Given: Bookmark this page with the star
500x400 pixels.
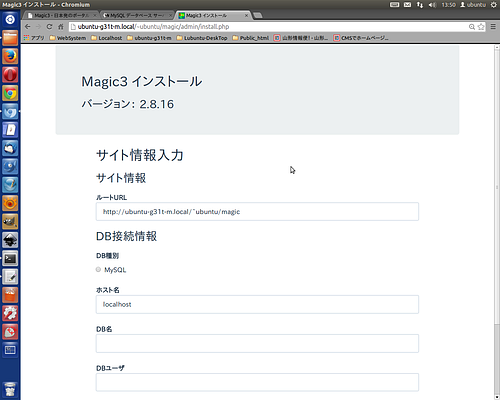Looking at the screenshot, I should [481, 27].
